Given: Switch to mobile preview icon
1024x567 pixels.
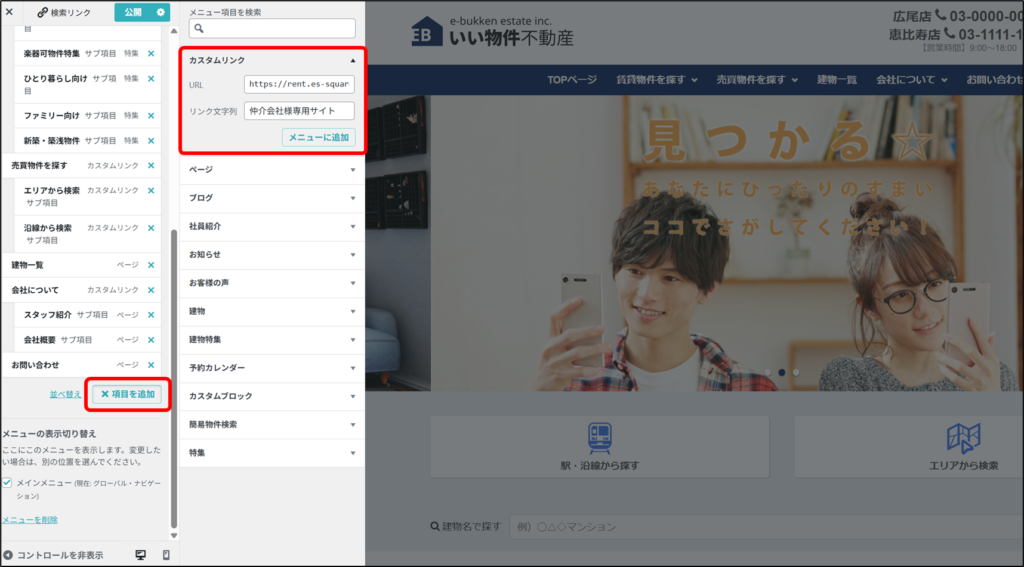Looking at the screenshot, I should click(x=166, y=555).
